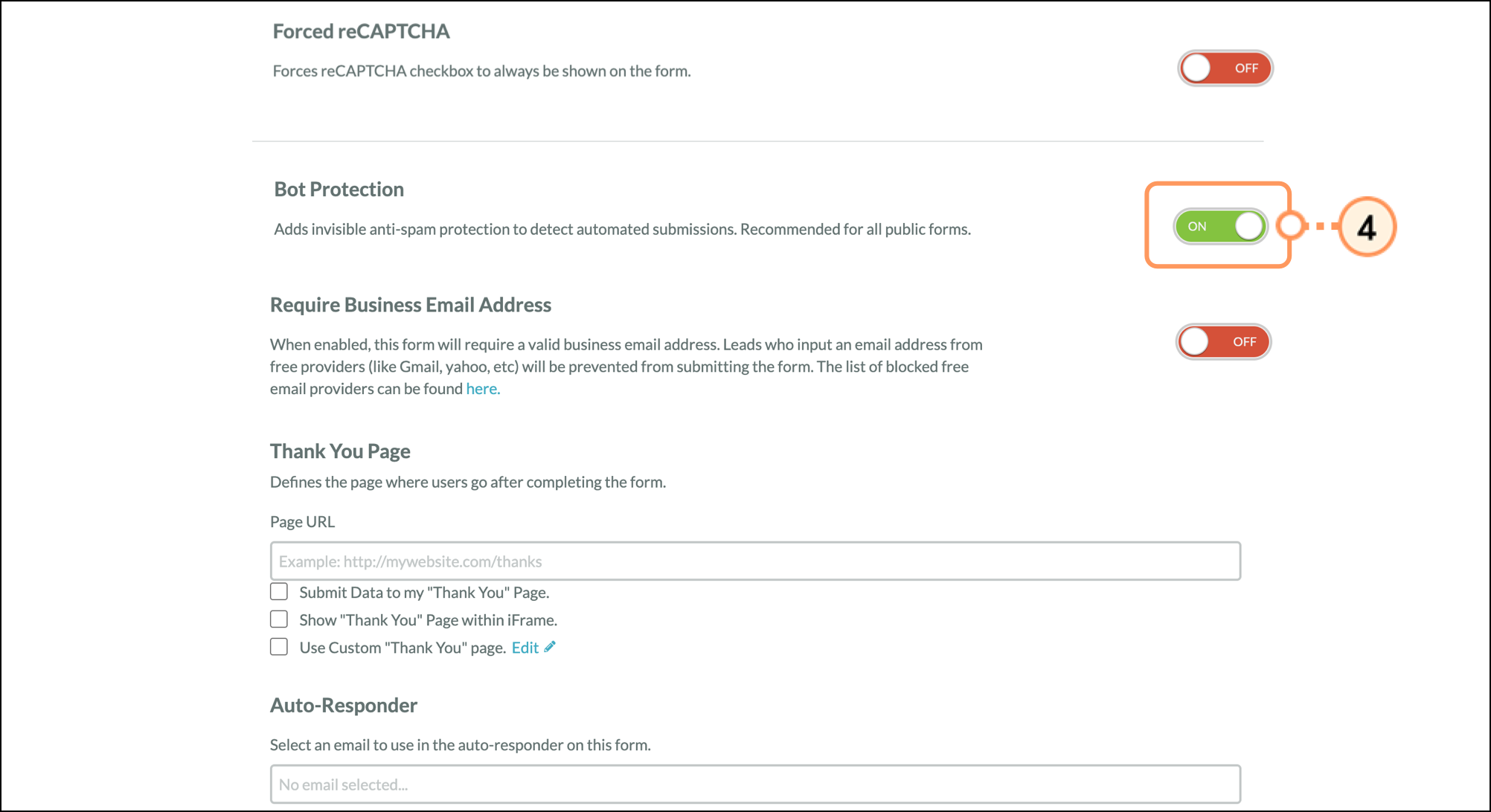Screen dimensions: 1491x812
Task: Enable Require Business Email Address switch
Action: (1223, 342)
